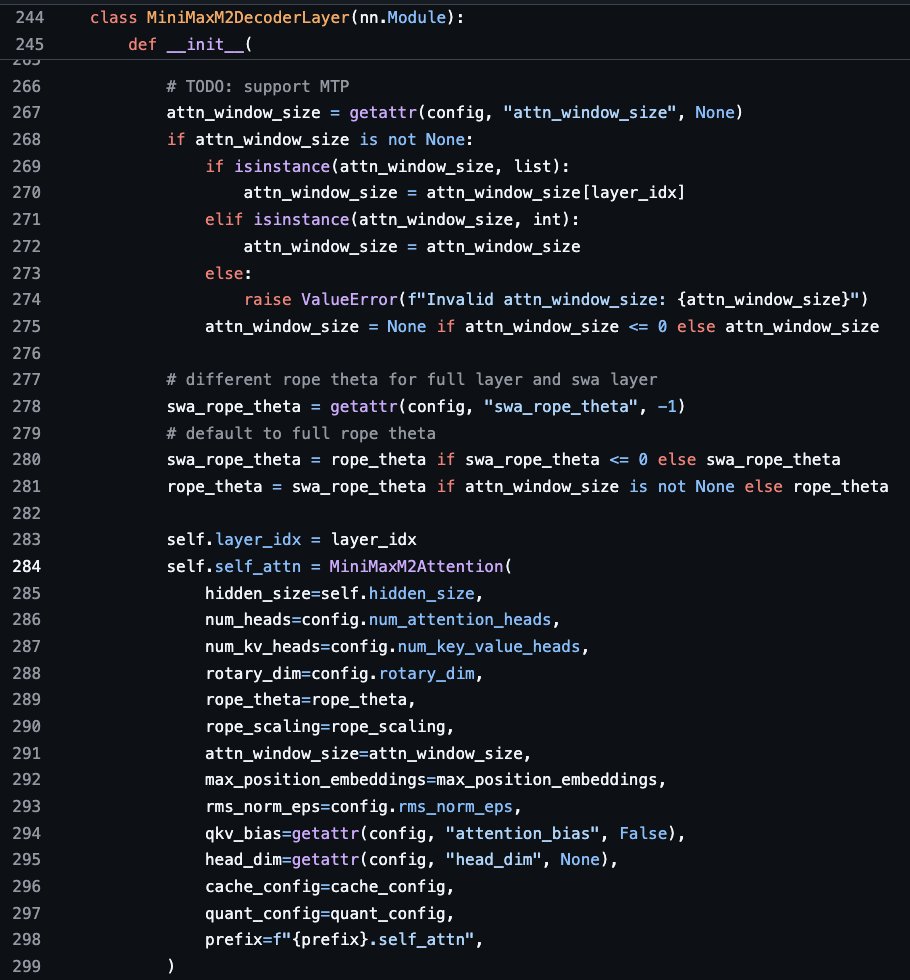
Task: Click nn.Module base class in header
Action: (x=402, y=18)
